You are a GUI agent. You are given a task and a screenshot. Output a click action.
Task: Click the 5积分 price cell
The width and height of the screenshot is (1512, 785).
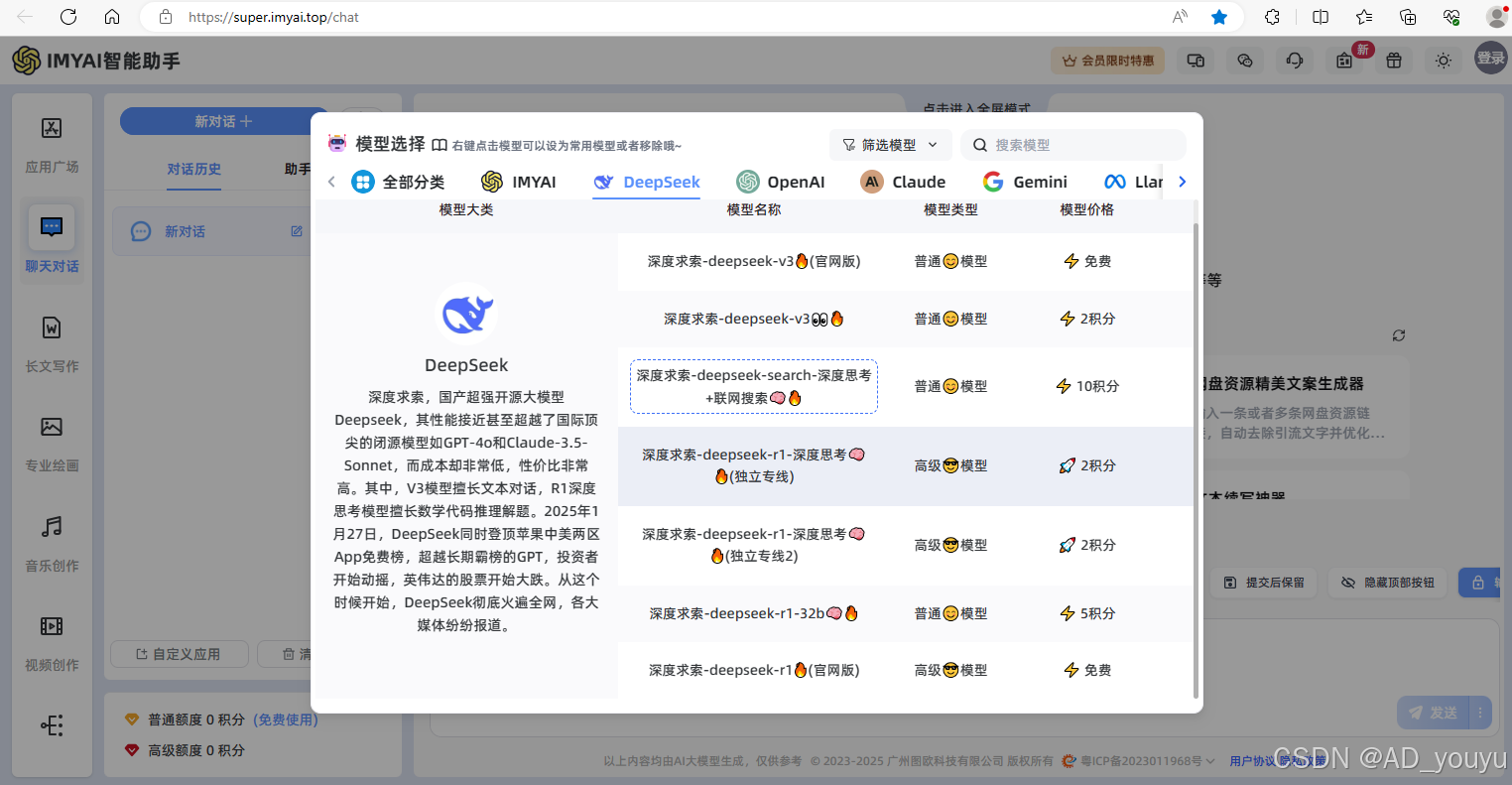[1087, 613]
